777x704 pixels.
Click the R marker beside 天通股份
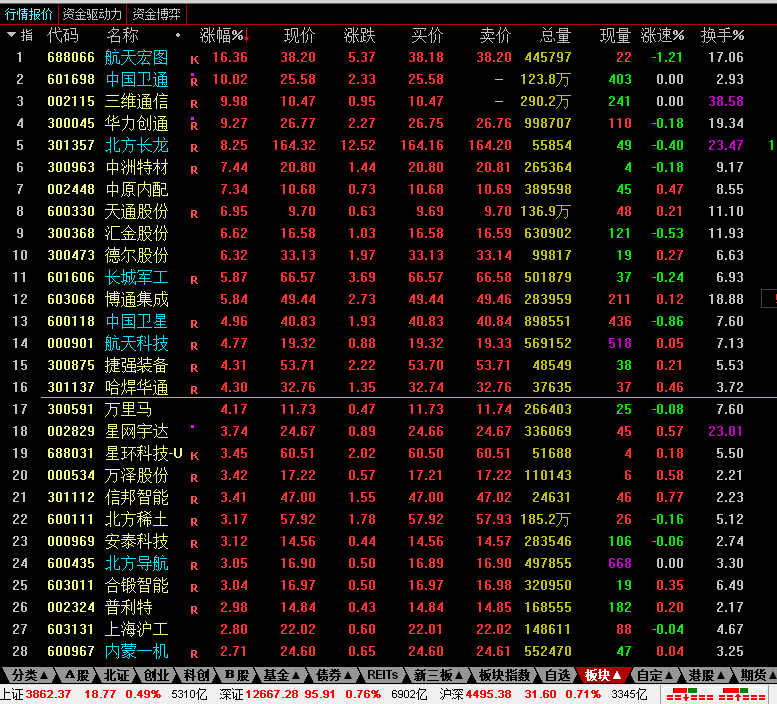point(194,215)
